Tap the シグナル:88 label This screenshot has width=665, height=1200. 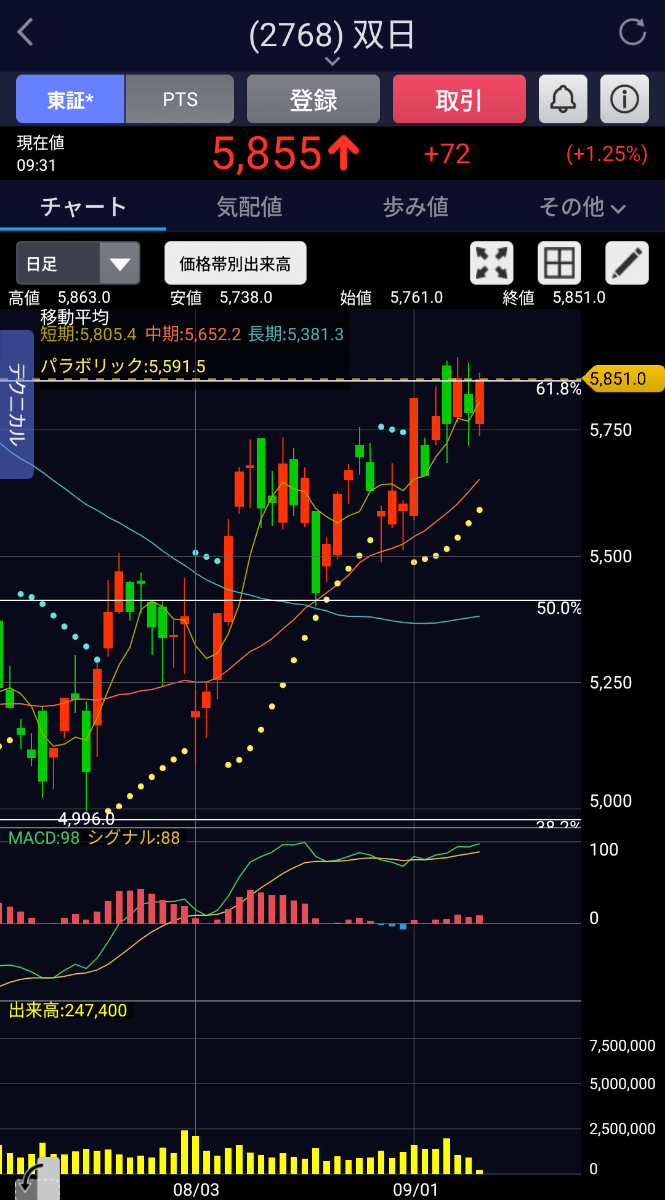(134, 838)
